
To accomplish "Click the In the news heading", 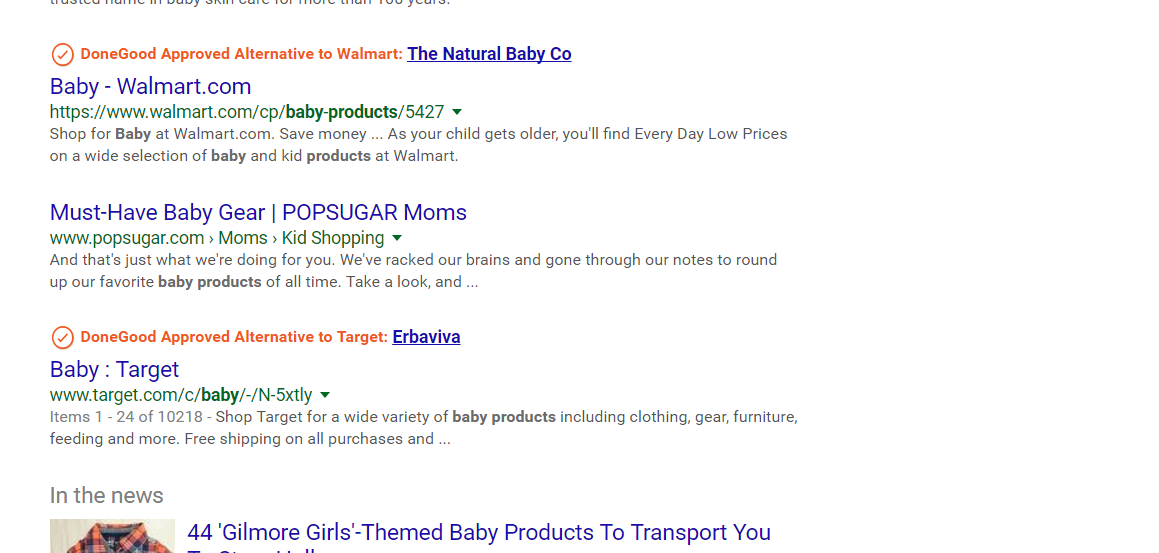I will pos(106,495).
